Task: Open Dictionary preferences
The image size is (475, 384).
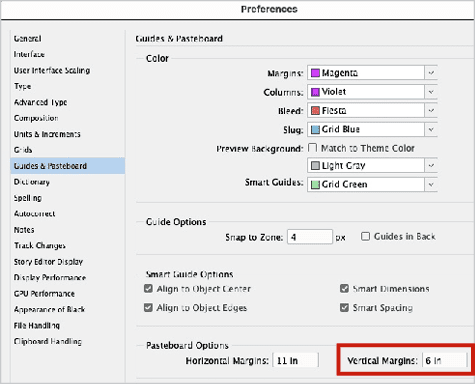Action: pos(32,182)
